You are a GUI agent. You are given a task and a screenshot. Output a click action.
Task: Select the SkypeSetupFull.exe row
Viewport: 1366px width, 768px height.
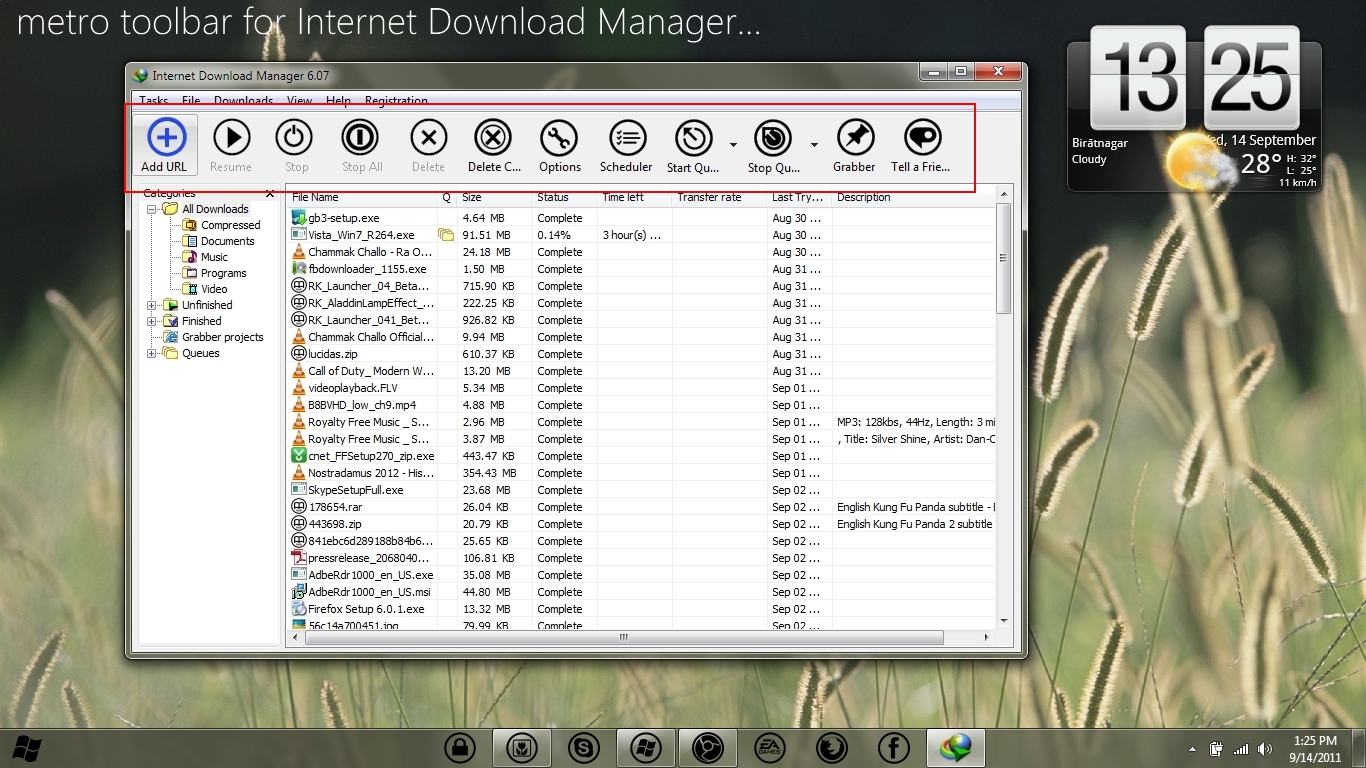[x=640, y=490]
